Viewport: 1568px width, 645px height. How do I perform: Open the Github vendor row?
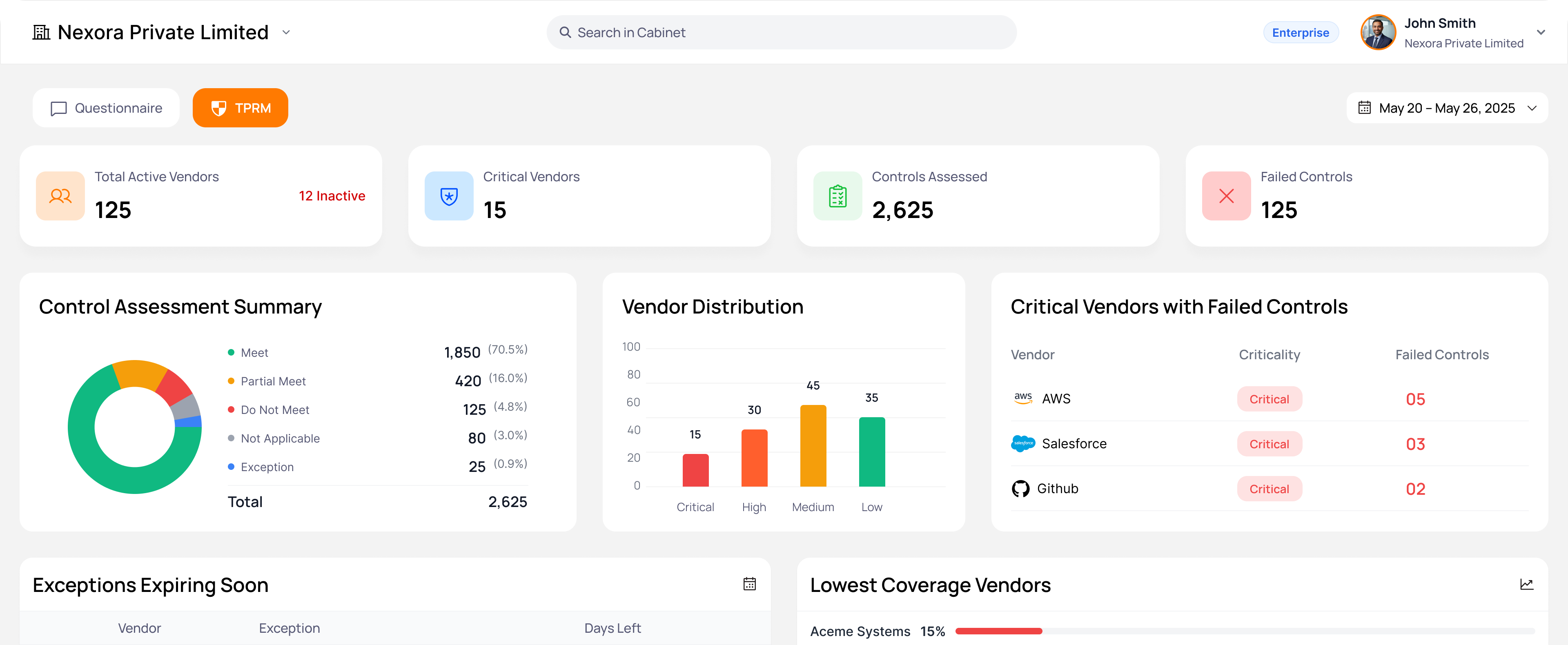pyautogui.click(x=1270, y=489)
